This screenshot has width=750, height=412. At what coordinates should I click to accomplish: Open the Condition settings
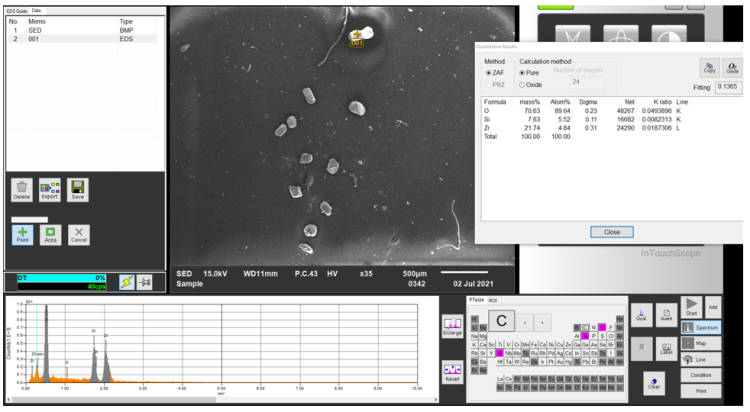[x=701, y=375]
